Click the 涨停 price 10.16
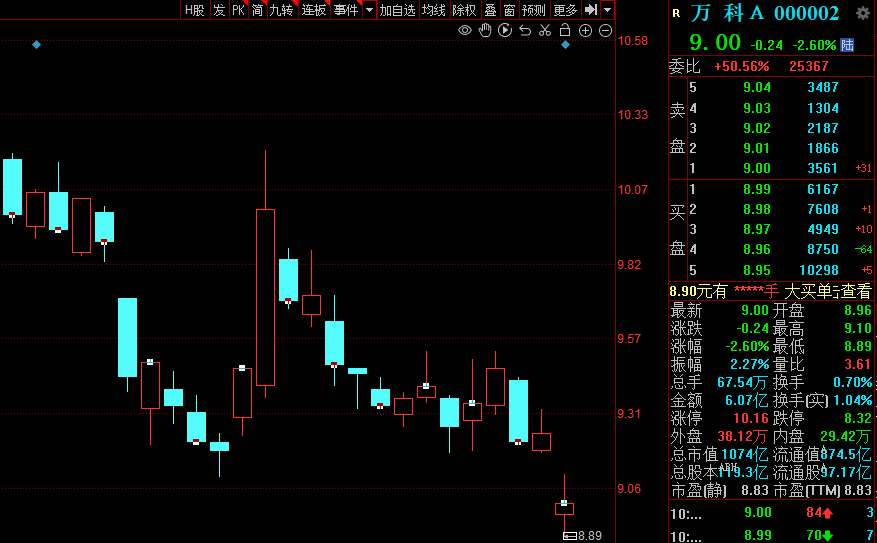This screenshot has height=543, width=877. click(751, 418)
